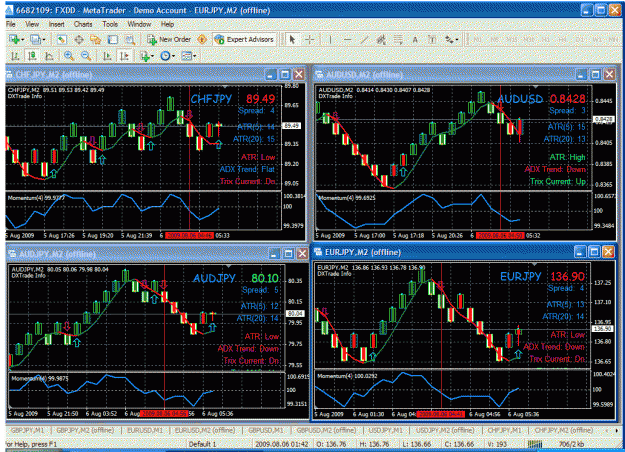Toggle the Data Window crosshair-target icon
Image resolution: width=625 pixels, height=452 pixels.
click(x=79, y=39)
